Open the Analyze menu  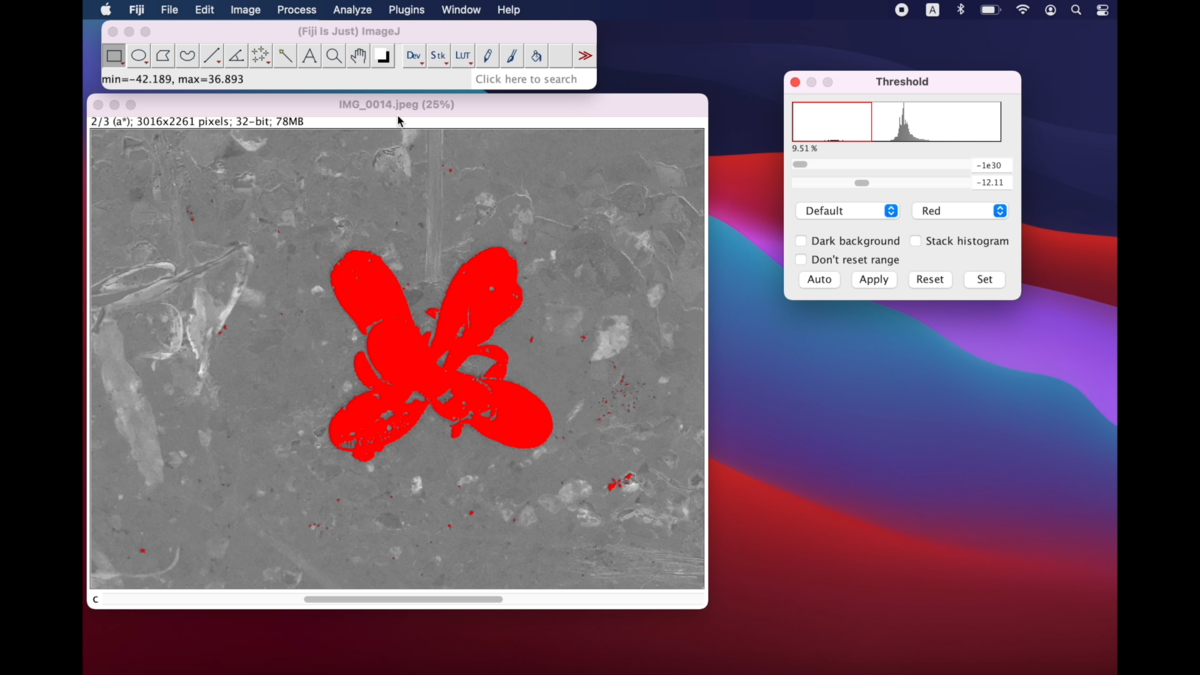(352, 10)
